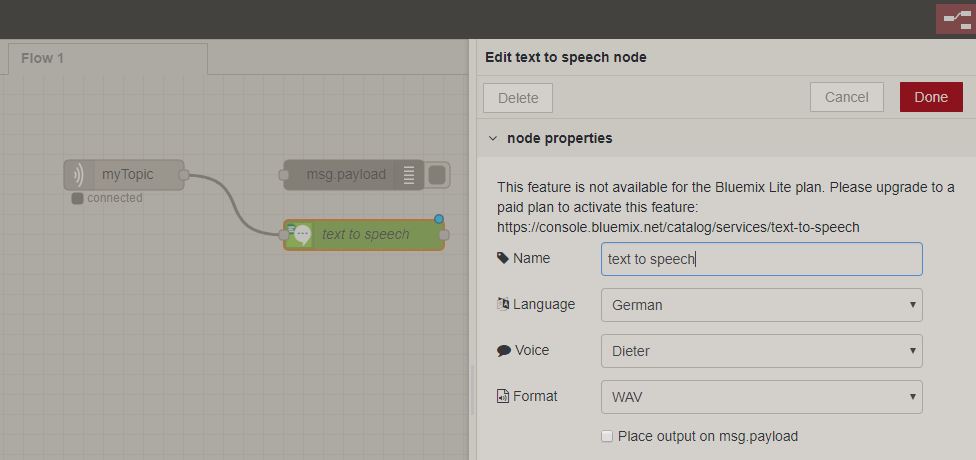
Task: Click the msg.payload debug node's list icon
Action: tap(409, 175)
